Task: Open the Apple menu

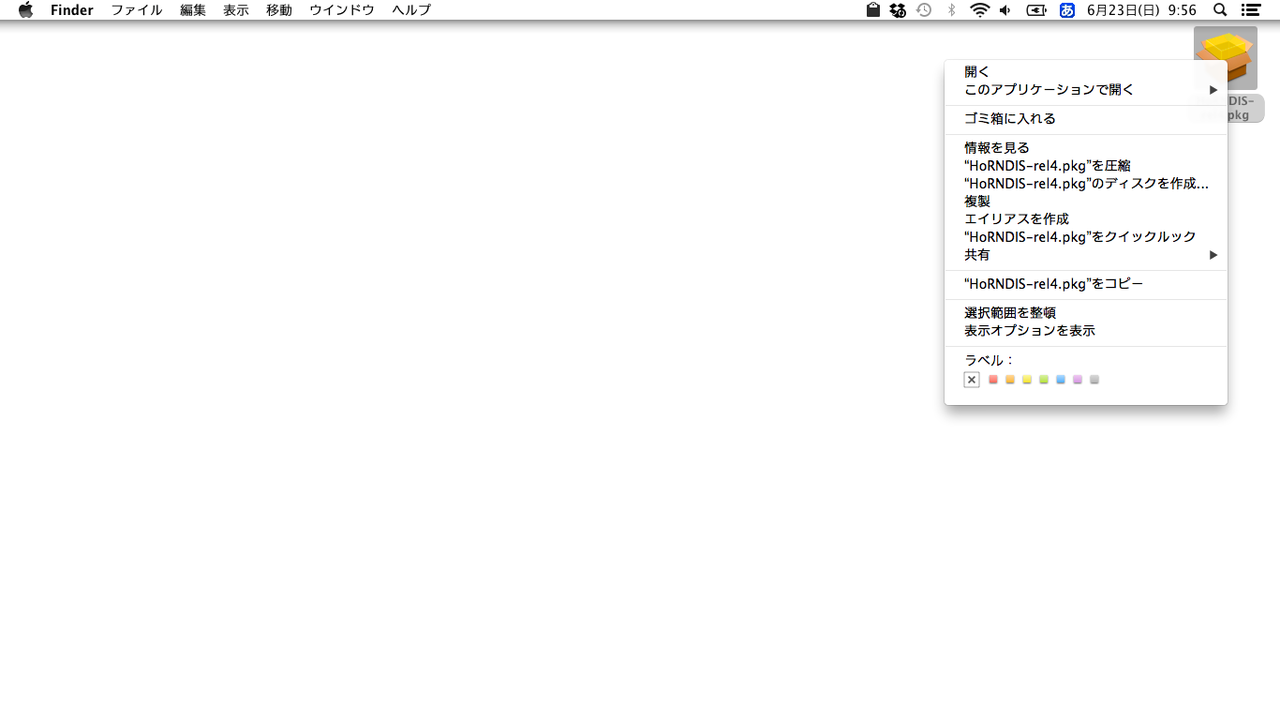Action: coord(25,10)
